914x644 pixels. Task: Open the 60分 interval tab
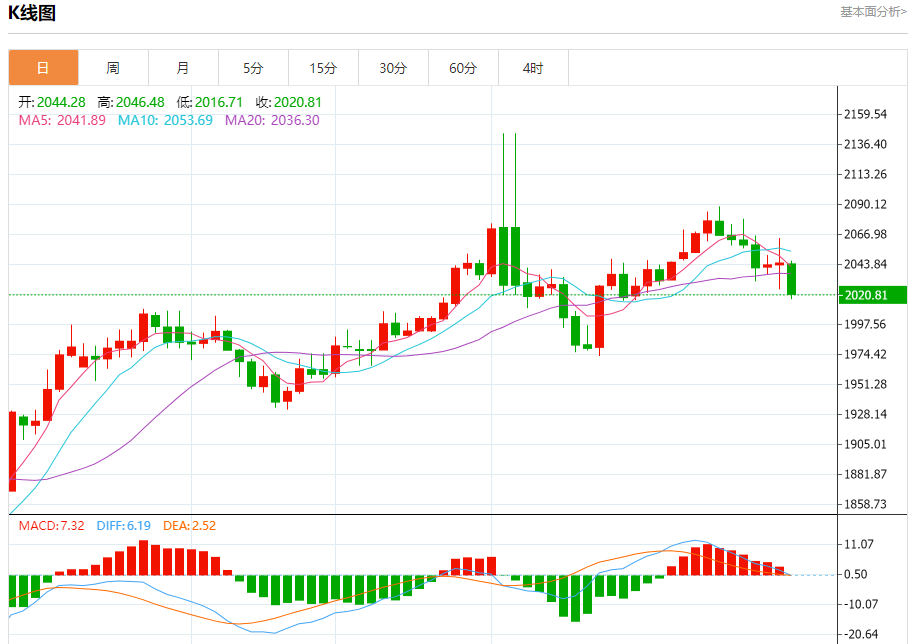[x=463, y=68]
